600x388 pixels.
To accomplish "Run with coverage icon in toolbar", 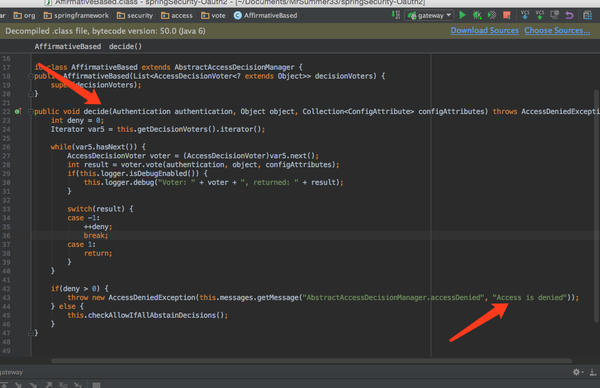I will point(492,15).
